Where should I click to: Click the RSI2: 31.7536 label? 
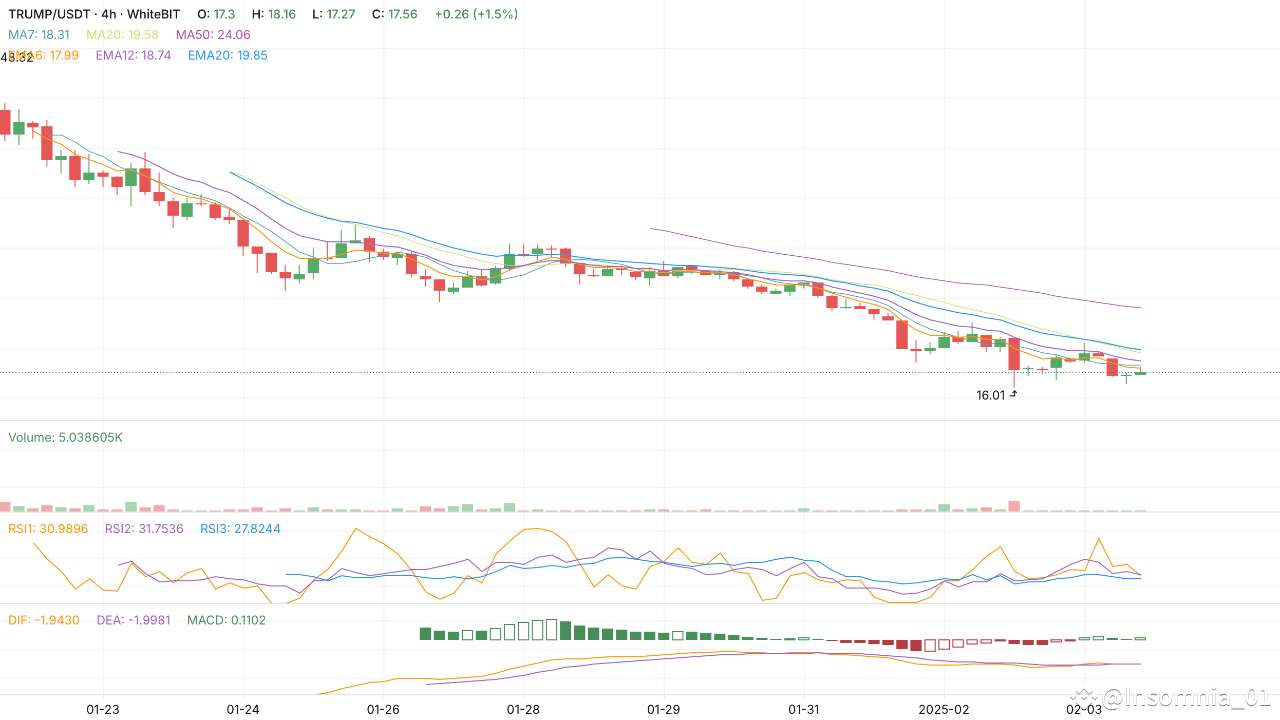point(144,528)
